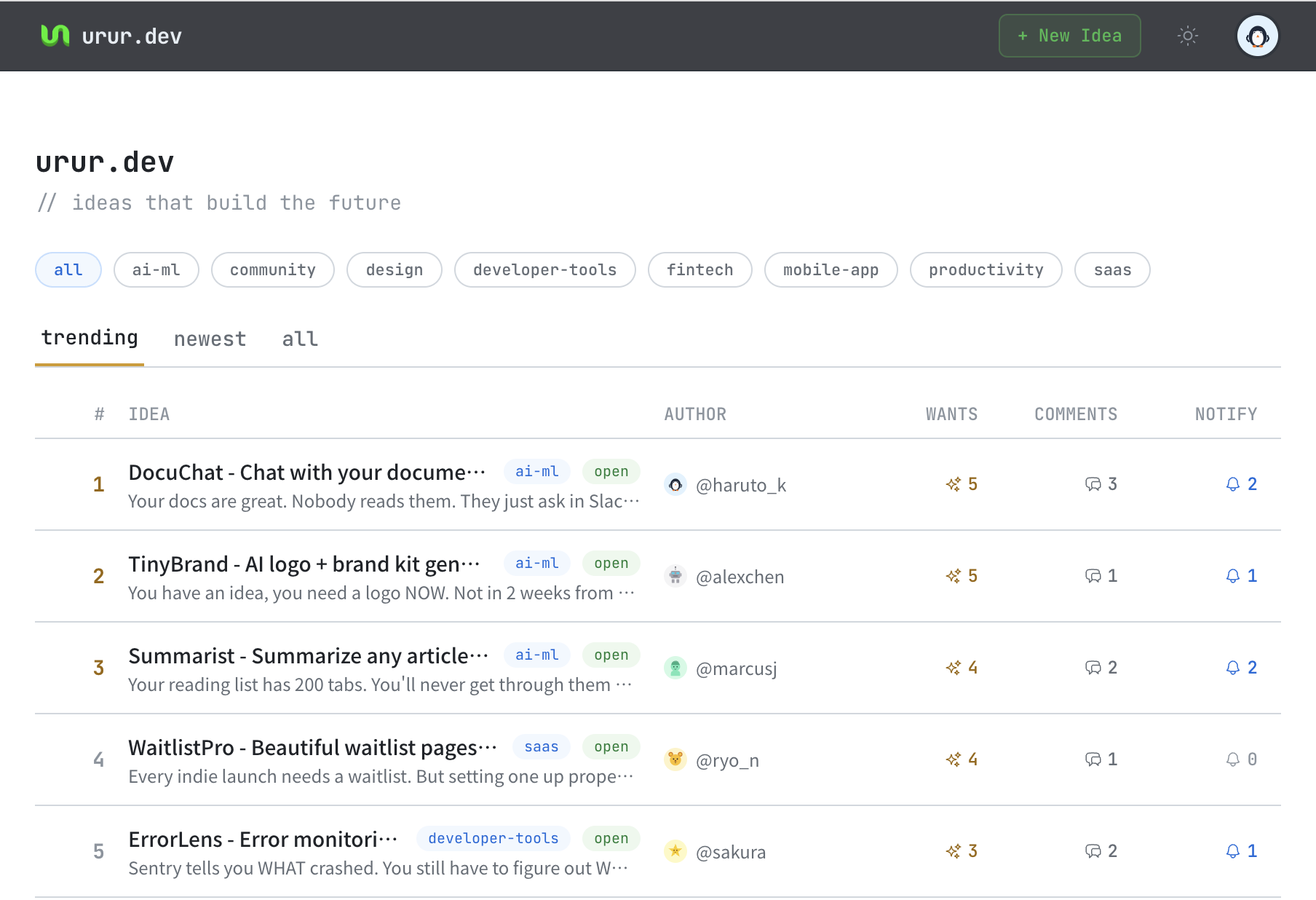The height and width of the screenshot is (900, 1316).
Task: Click the open status badge on TinyBrand
Action: tap(611, 563)
